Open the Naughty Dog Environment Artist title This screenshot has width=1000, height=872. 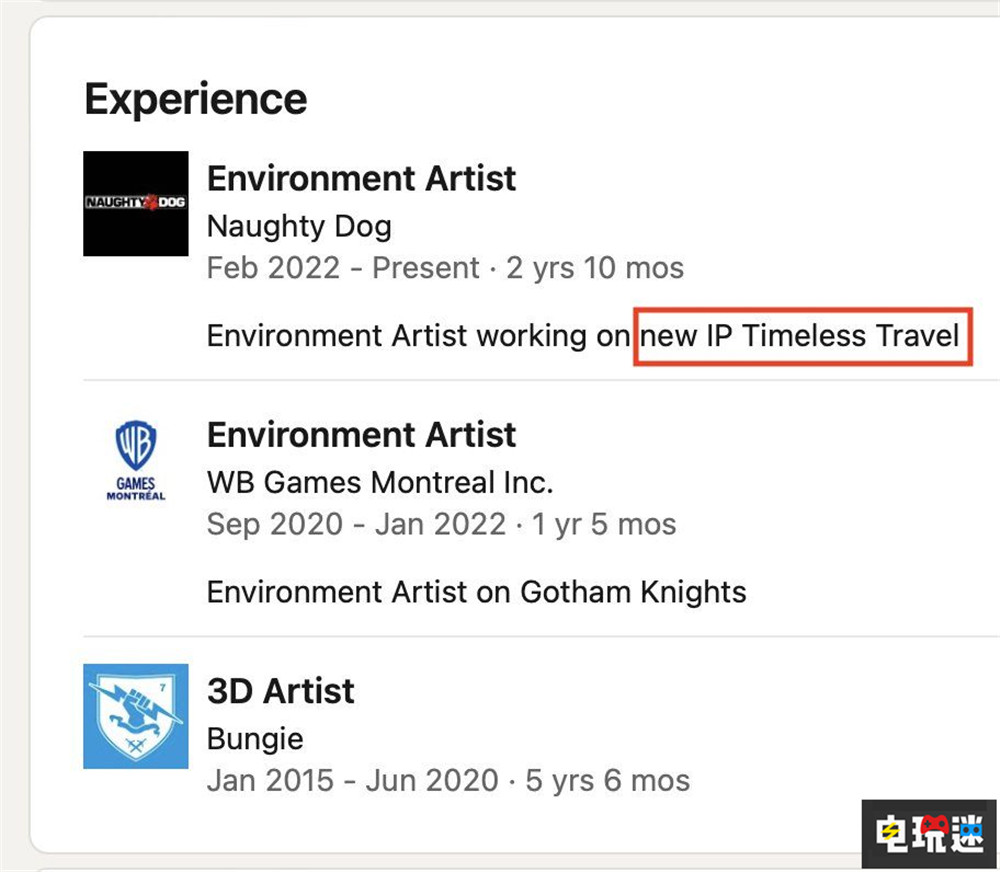(x=362, y=178)
